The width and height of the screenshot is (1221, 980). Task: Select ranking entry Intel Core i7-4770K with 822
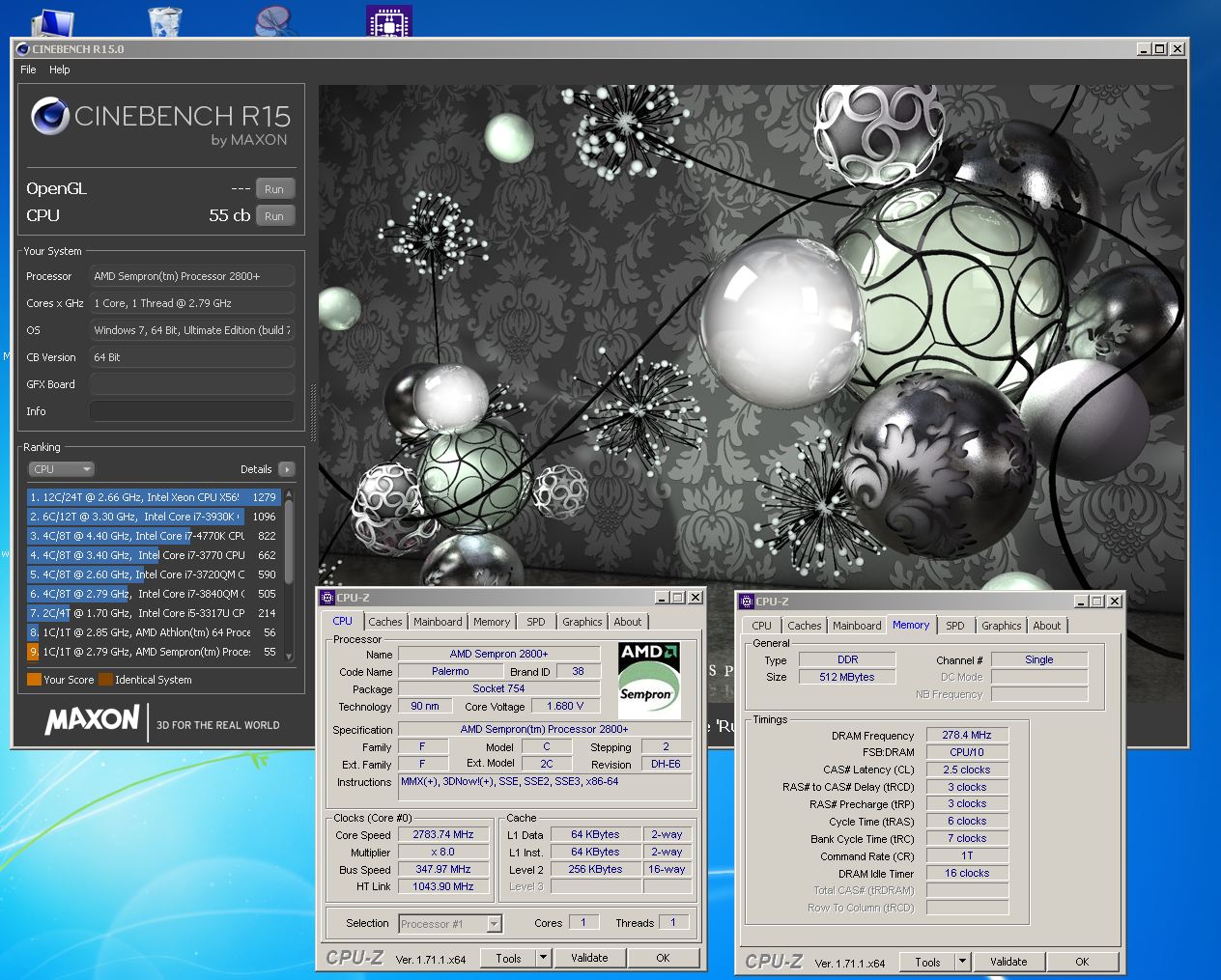pos(154,536)
